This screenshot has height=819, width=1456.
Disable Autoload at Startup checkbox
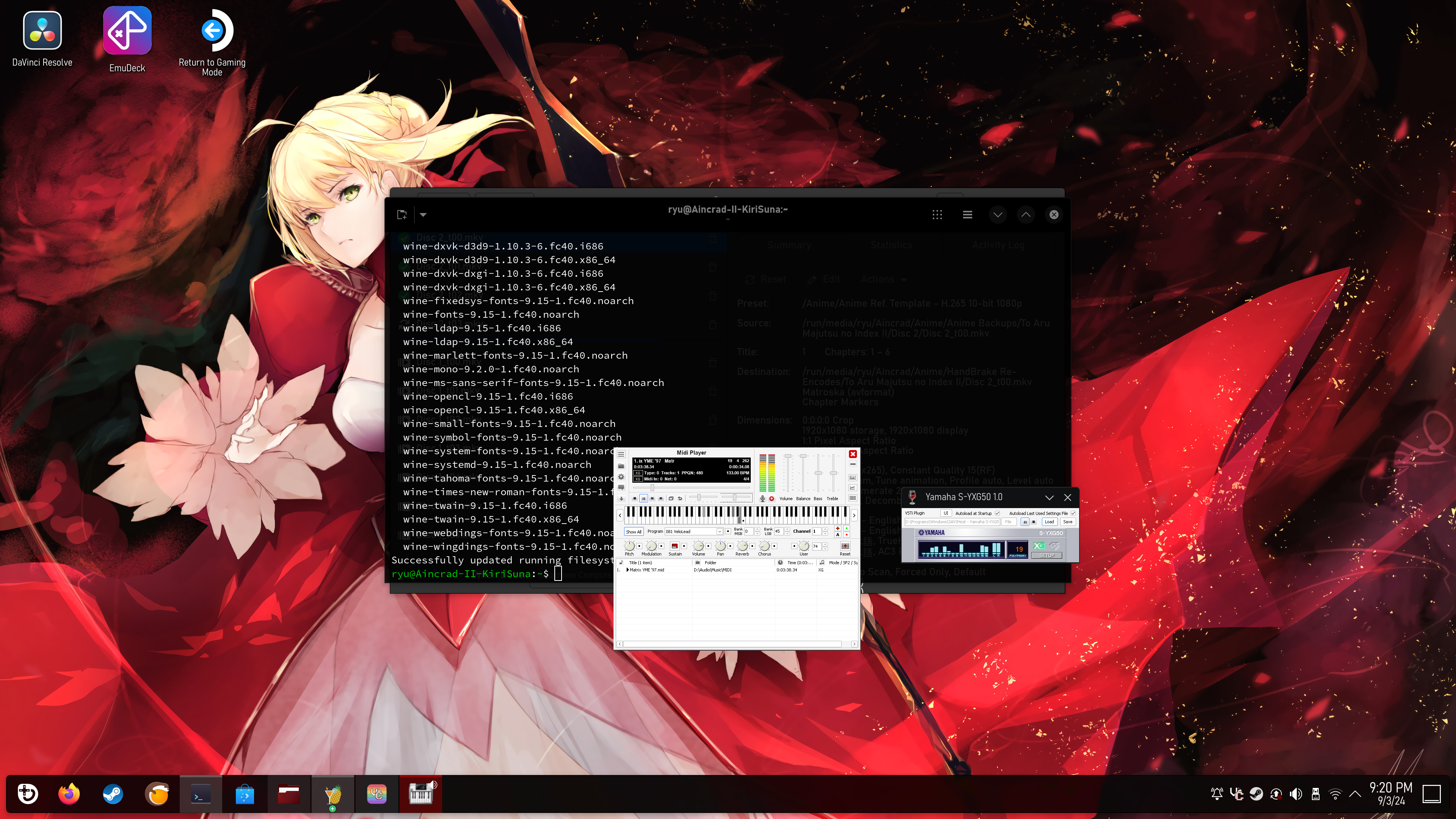(x=998, y=514)
